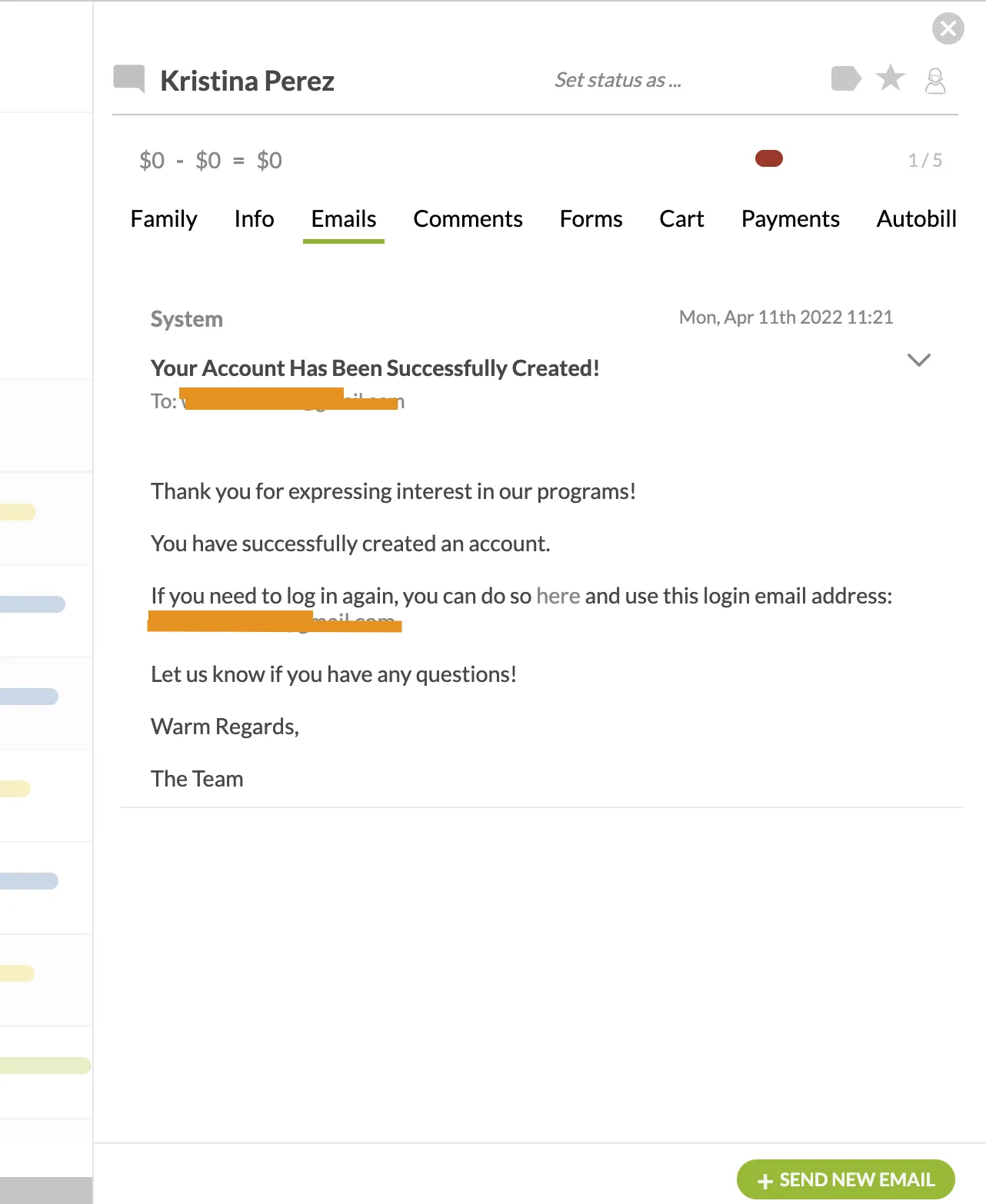Screen dimensions: 986x1204
Task: Open the Forms tab
Action: [x=591, y=219]
